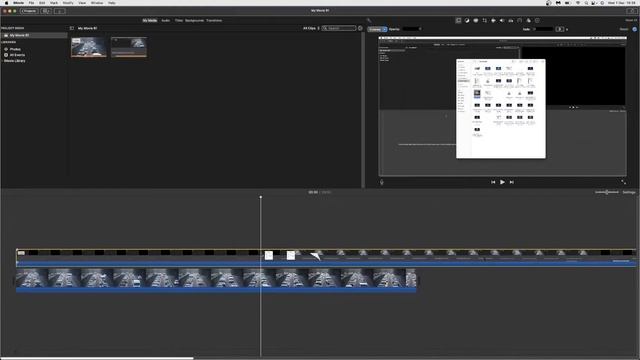Click the search field in media browser

pos(339,28)
